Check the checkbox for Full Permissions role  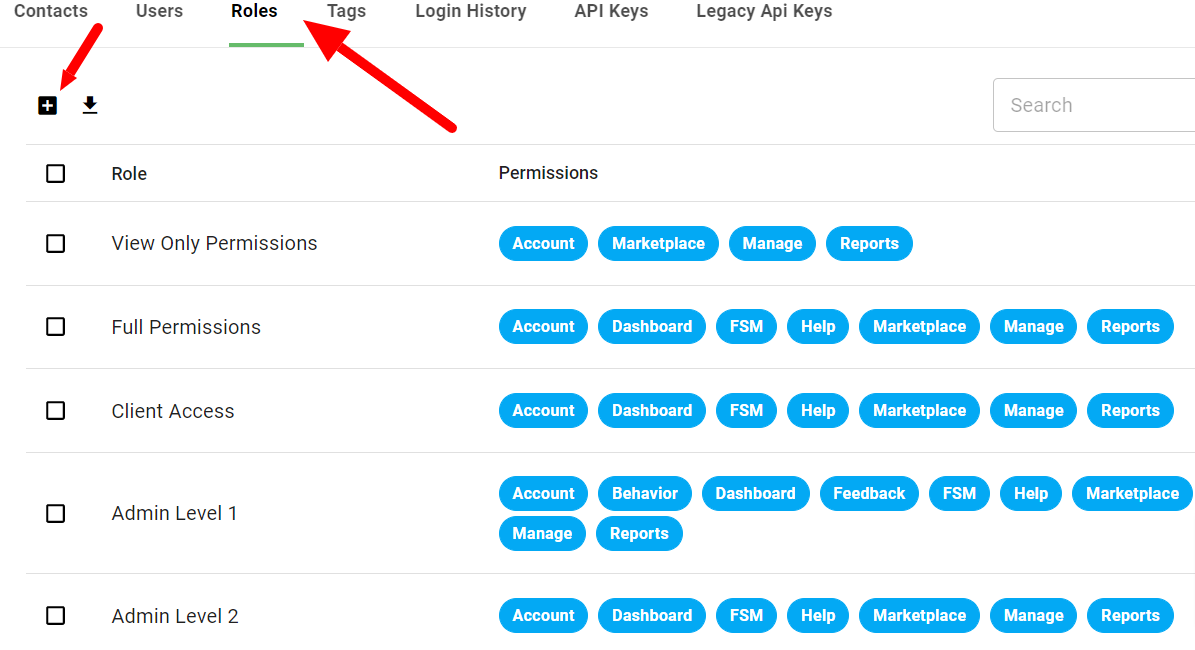55,327
